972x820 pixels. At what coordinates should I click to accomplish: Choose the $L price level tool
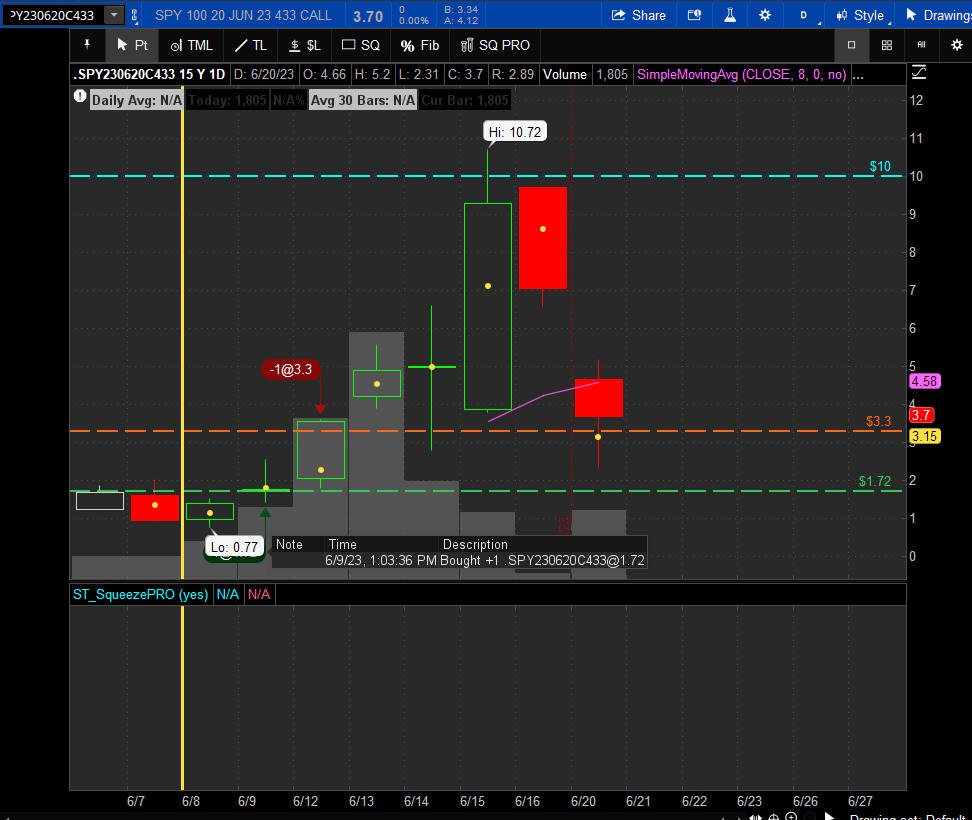click(x=305, y=45)
